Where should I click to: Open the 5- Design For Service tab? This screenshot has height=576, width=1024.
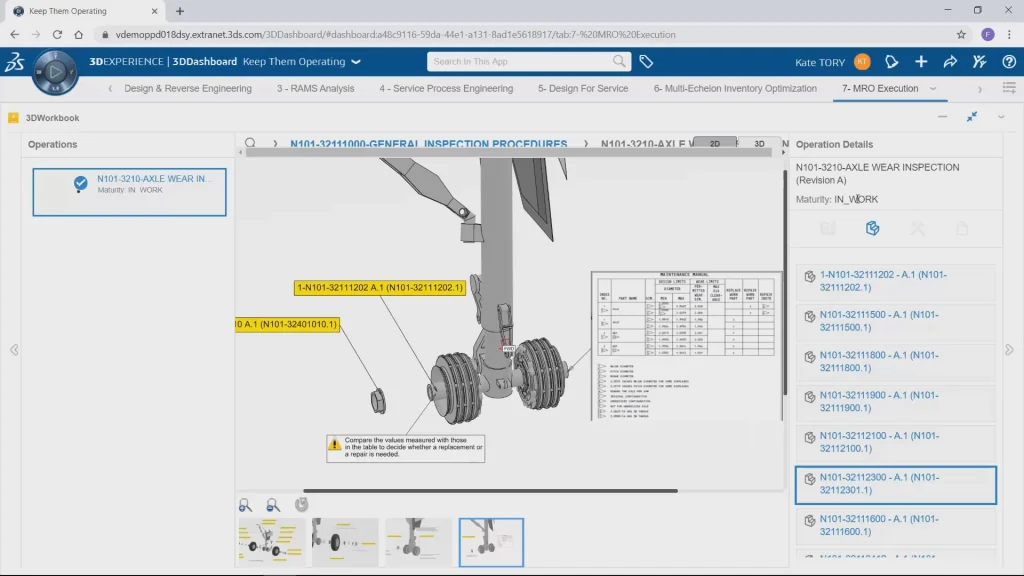(x=583, y=88)
